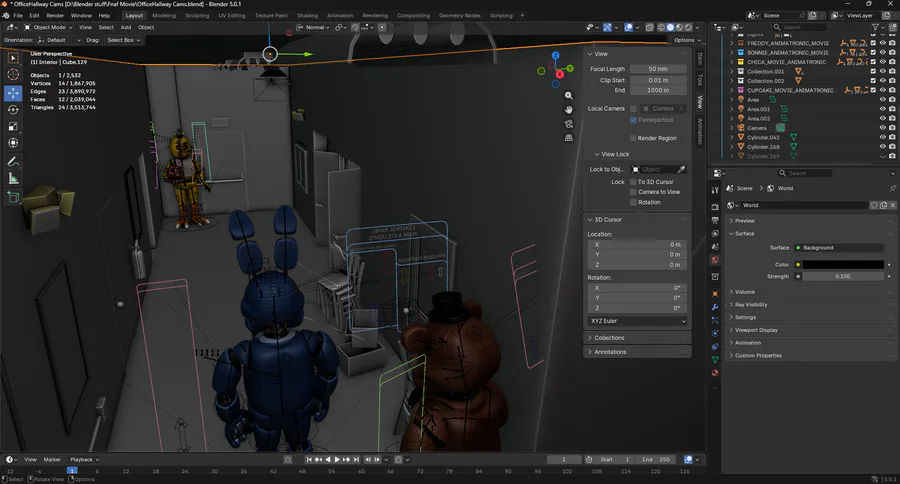
Task: Toggle camera view icon in viewport
Action: [x=568, y=124]
